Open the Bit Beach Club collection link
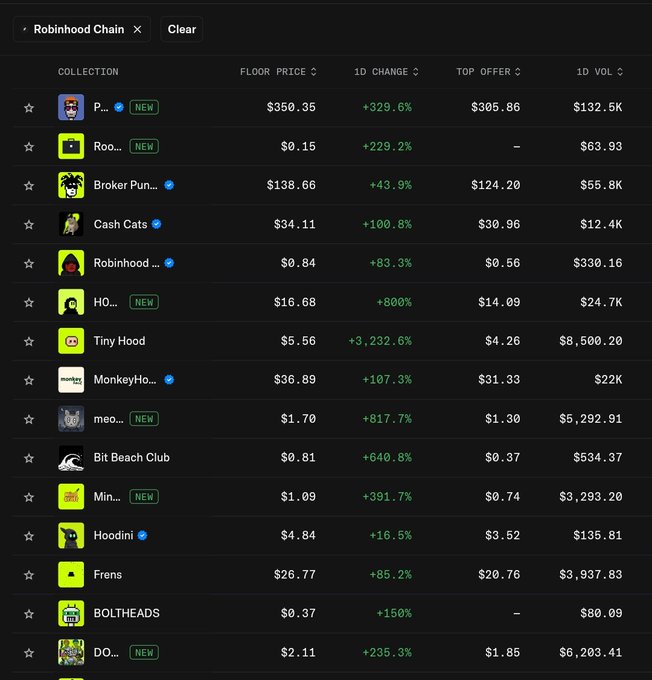This screenshot has height=680, width=652. click(131, 458)
